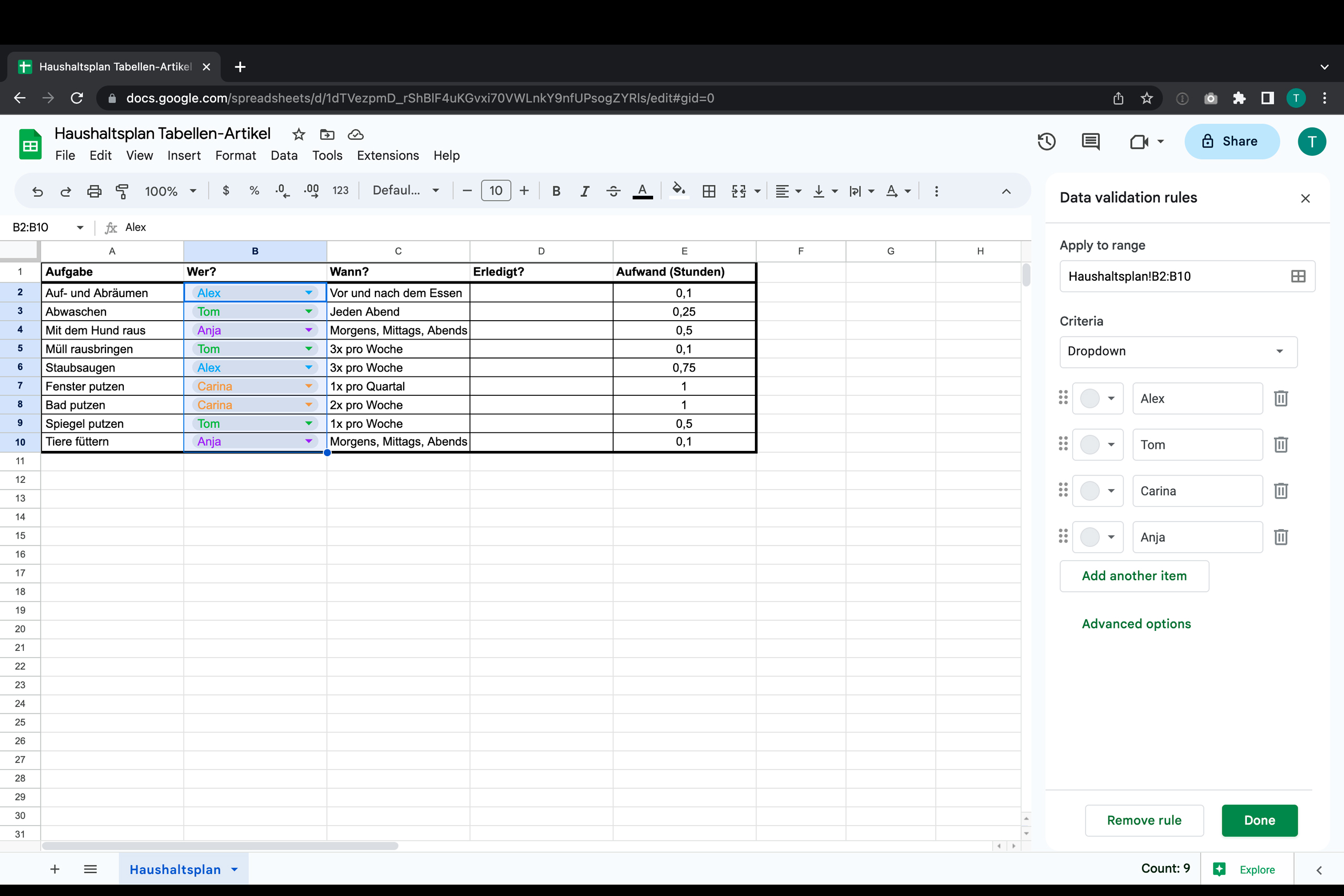Click the borders toolbar icon
This screenshot has width=1344, height=896.
point(709,191)
